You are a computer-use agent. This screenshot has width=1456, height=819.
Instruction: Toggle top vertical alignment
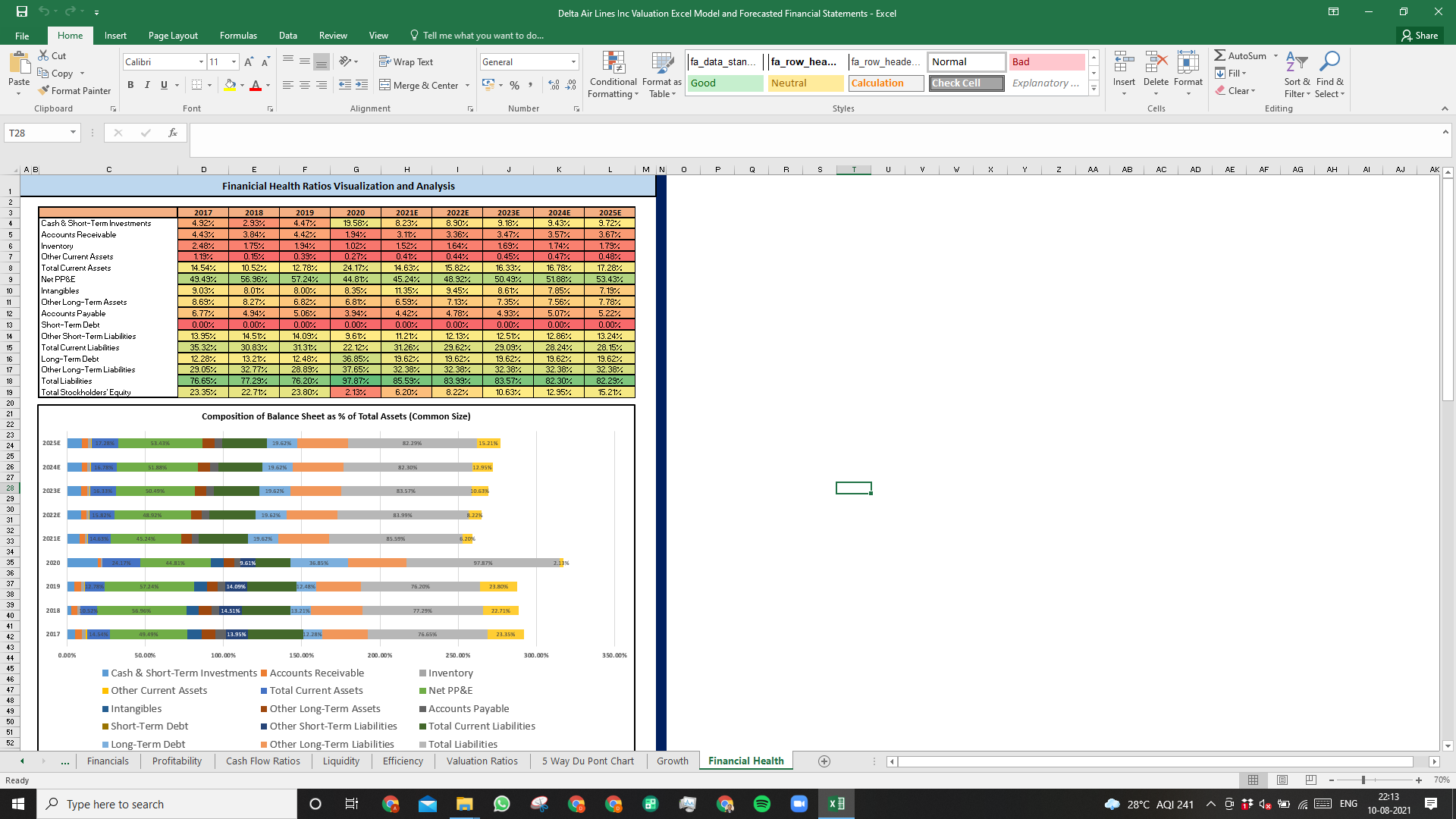click(288, 61)
